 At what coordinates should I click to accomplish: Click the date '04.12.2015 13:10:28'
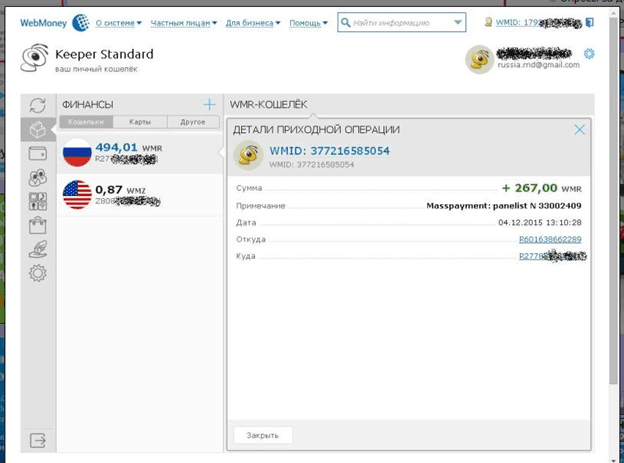coord(540,223)
